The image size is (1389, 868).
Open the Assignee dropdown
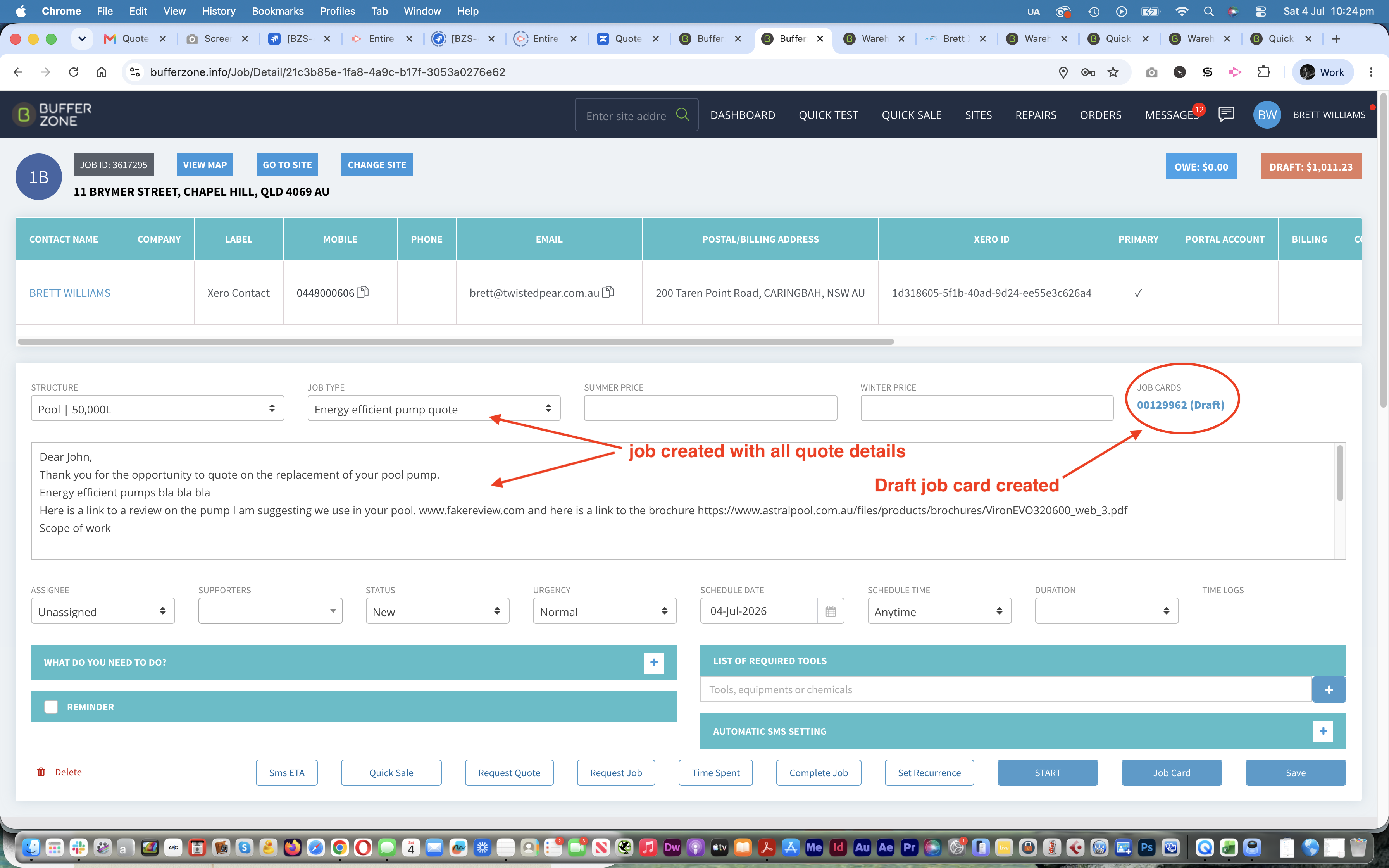click(103, 611)
